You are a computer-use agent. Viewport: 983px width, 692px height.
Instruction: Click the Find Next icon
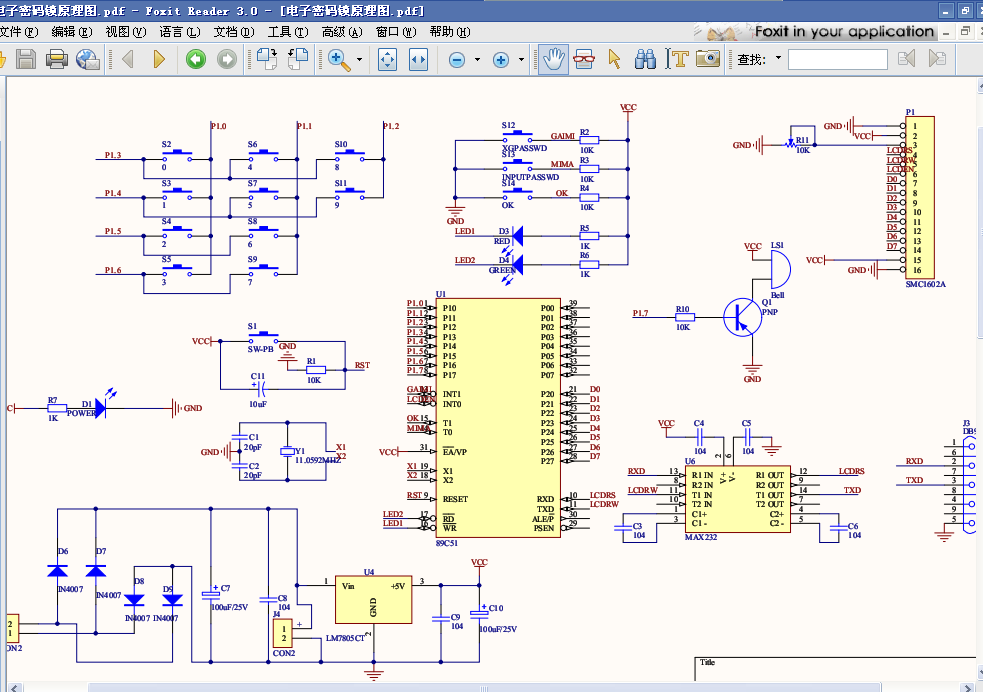[x=937, y=59]
